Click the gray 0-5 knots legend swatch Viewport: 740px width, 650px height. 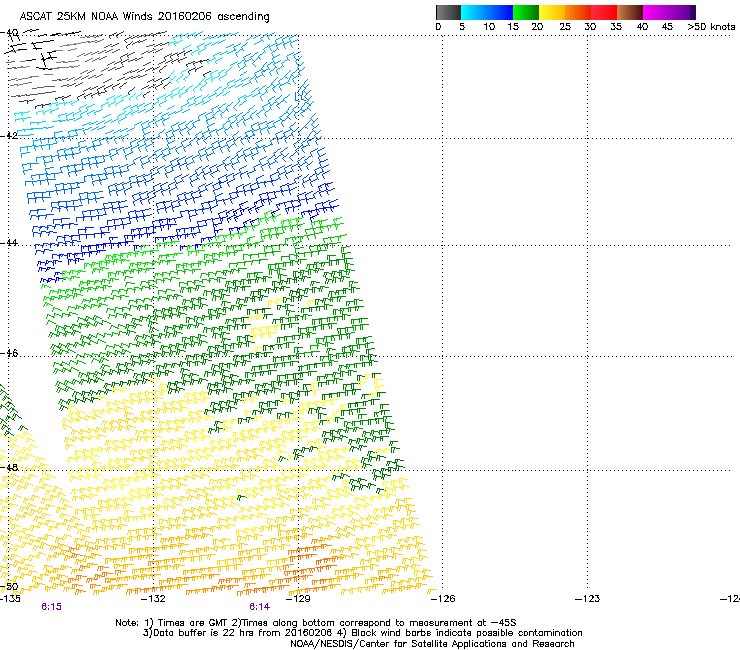(x=448, y=12)
